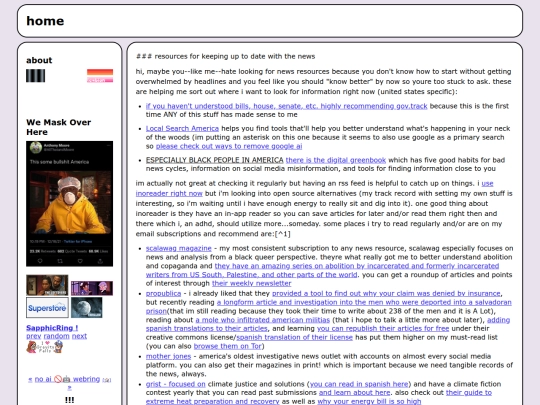Click the 'We Mask Over Here' heading
This screenshot has height=405, width=540.
tap(59, 127)
